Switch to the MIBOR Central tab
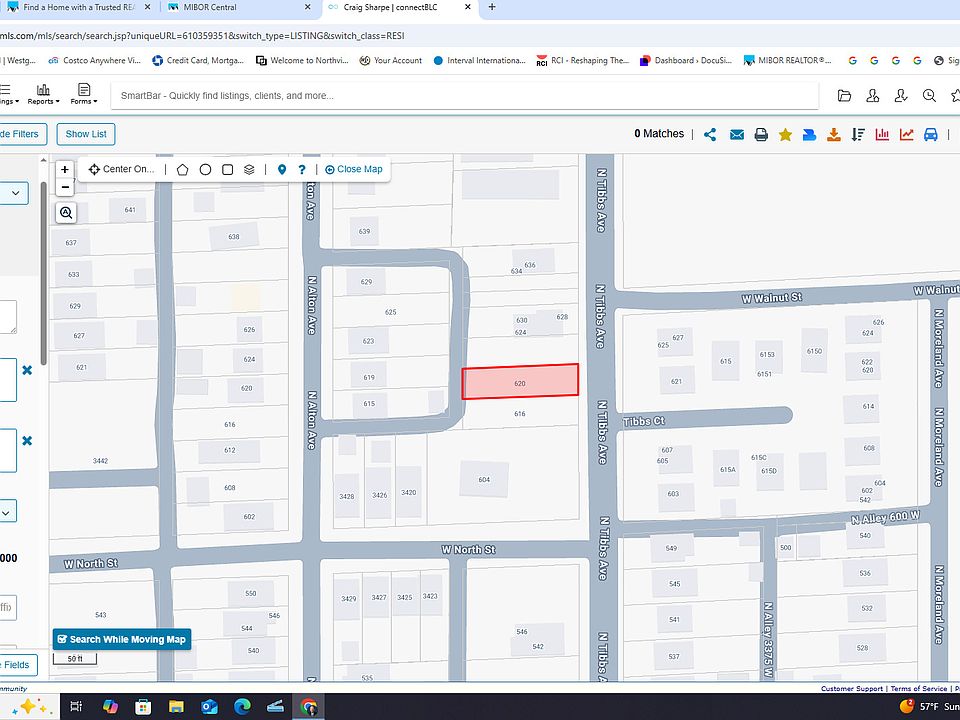 tap(211, 7)
